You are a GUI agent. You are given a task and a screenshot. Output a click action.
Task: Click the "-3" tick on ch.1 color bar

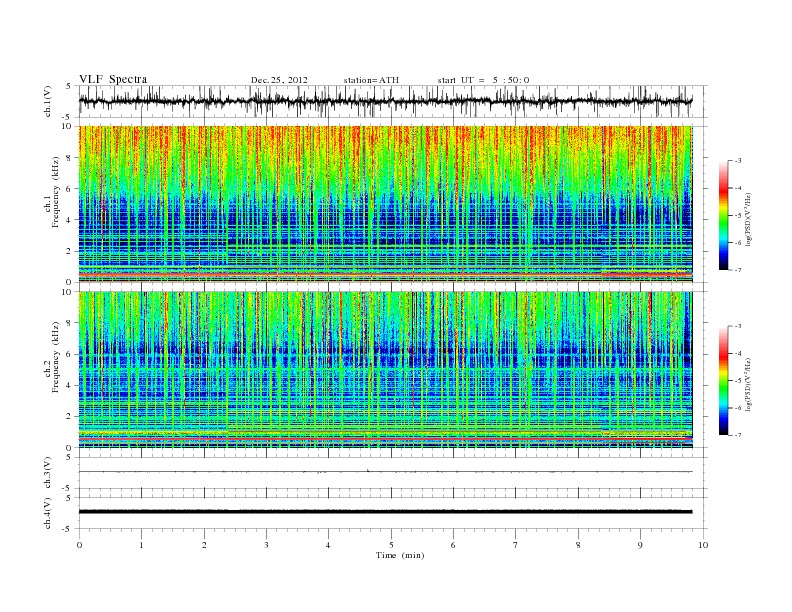(x=738, y=161)
